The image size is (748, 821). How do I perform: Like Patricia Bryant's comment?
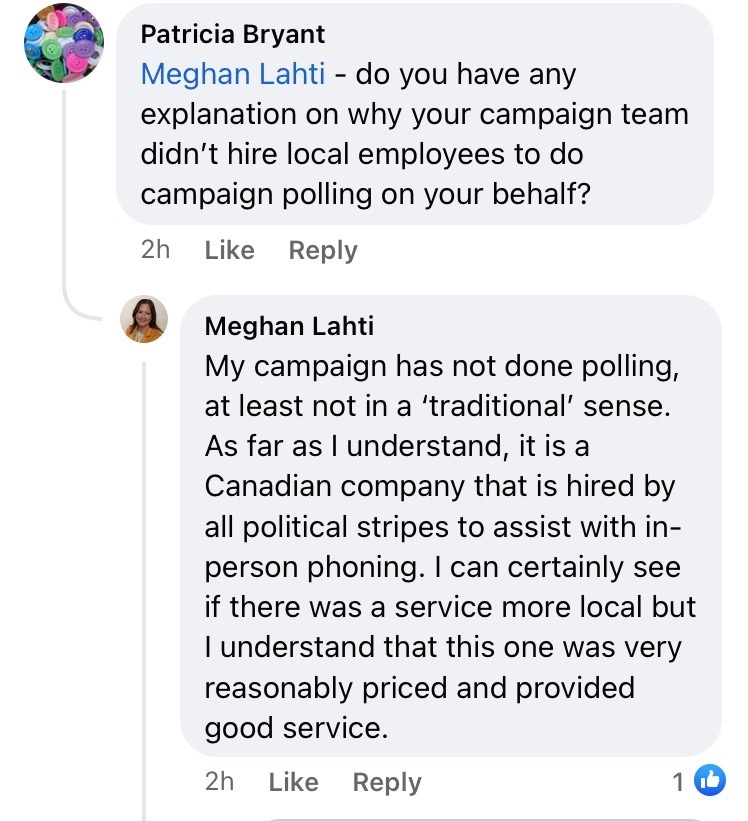(x=229, y=250)
